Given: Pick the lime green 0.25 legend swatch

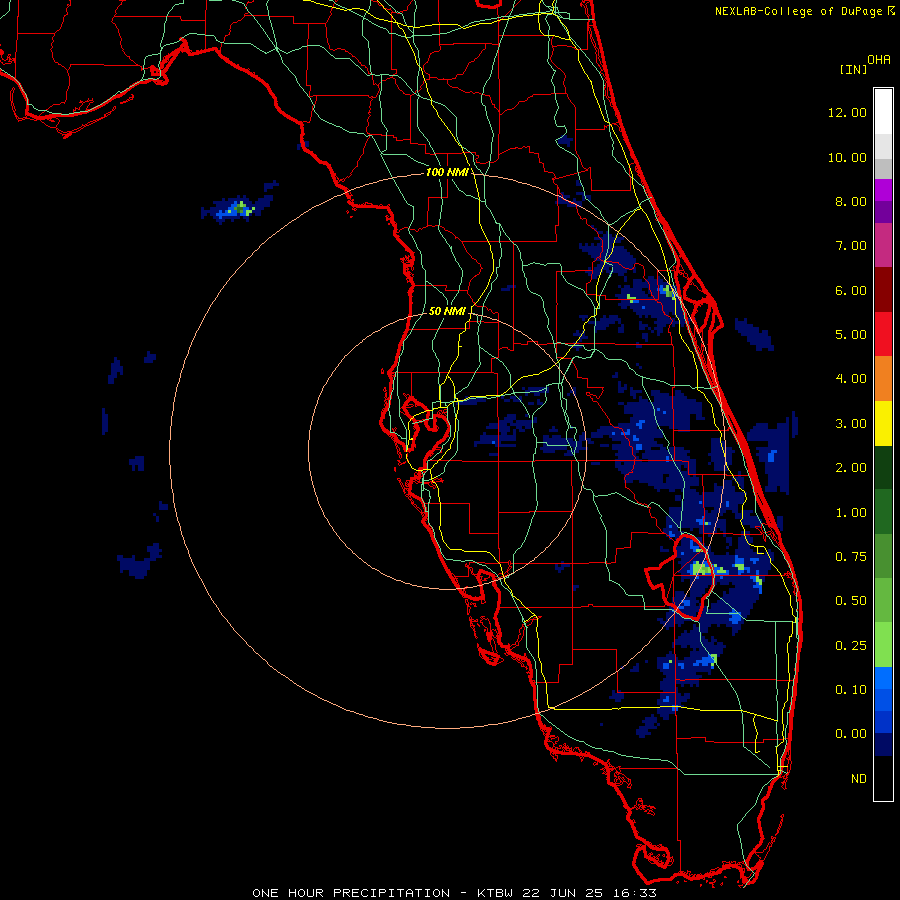Looking at the screenshot, I should pos(883,645).
